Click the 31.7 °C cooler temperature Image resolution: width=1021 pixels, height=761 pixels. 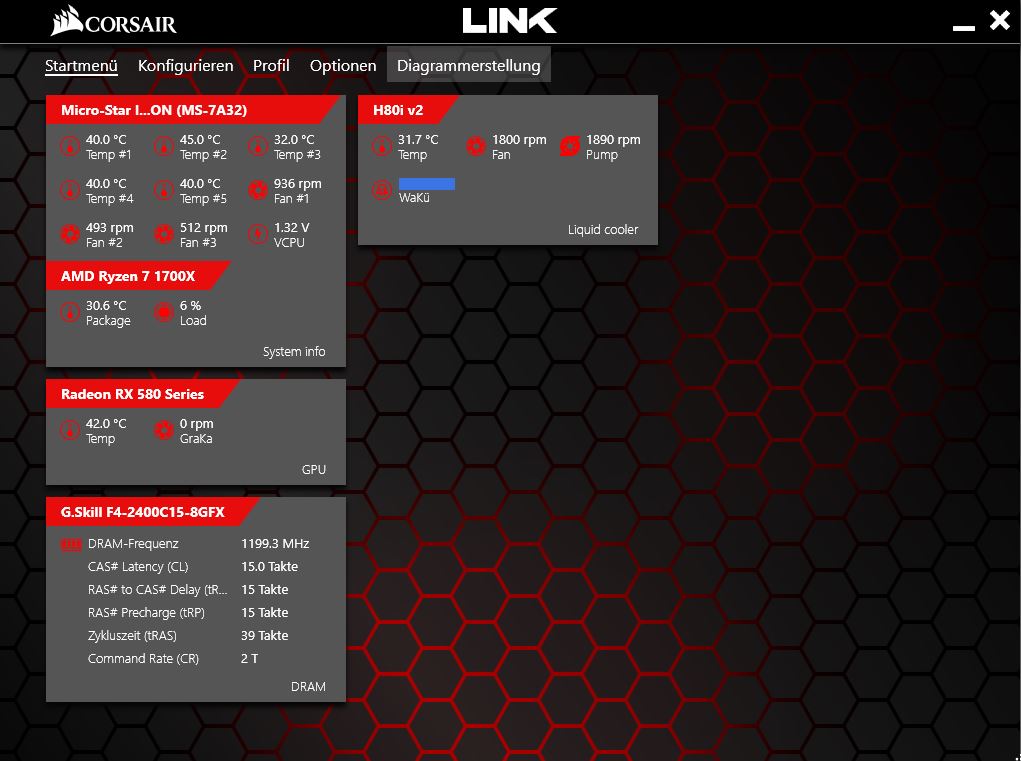418,139
